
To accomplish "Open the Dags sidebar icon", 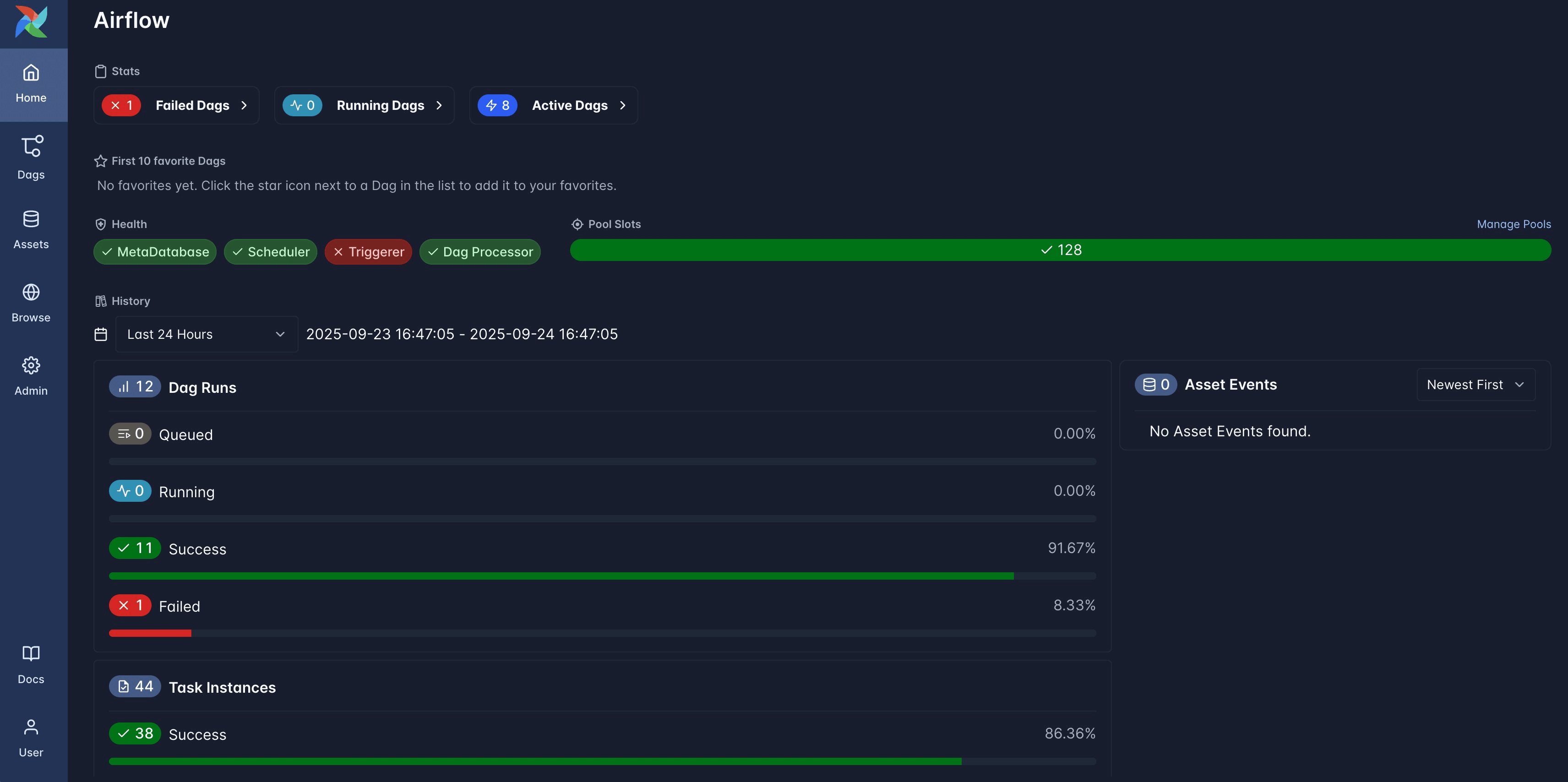I will 31,147.
